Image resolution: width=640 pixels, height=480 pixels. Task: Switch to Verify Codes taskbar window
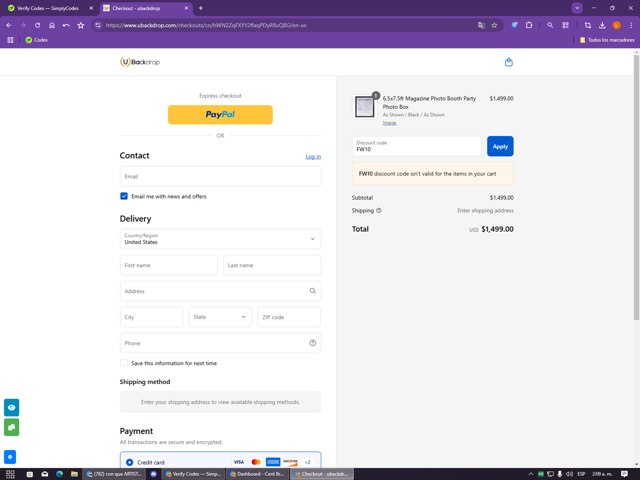(x=194, y=474)
